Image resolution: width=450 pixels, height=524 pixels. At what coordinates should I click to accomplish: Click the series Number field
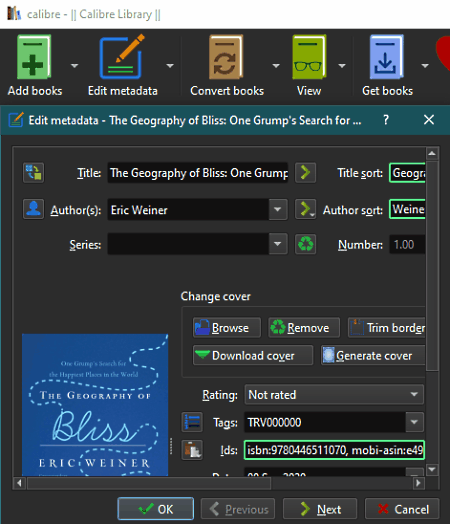point(407,245)
